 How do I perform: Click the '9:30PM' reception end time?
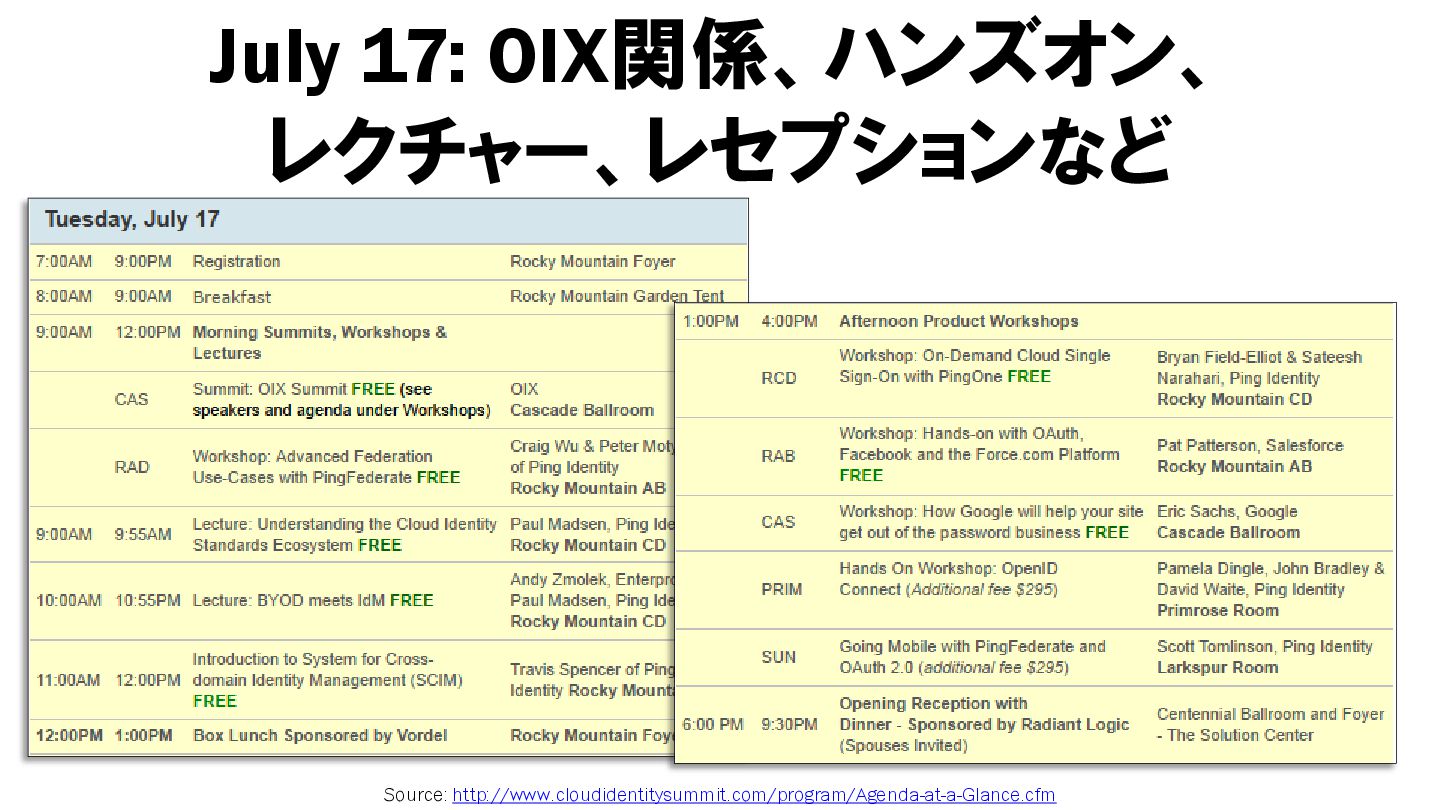pos(790,725)
